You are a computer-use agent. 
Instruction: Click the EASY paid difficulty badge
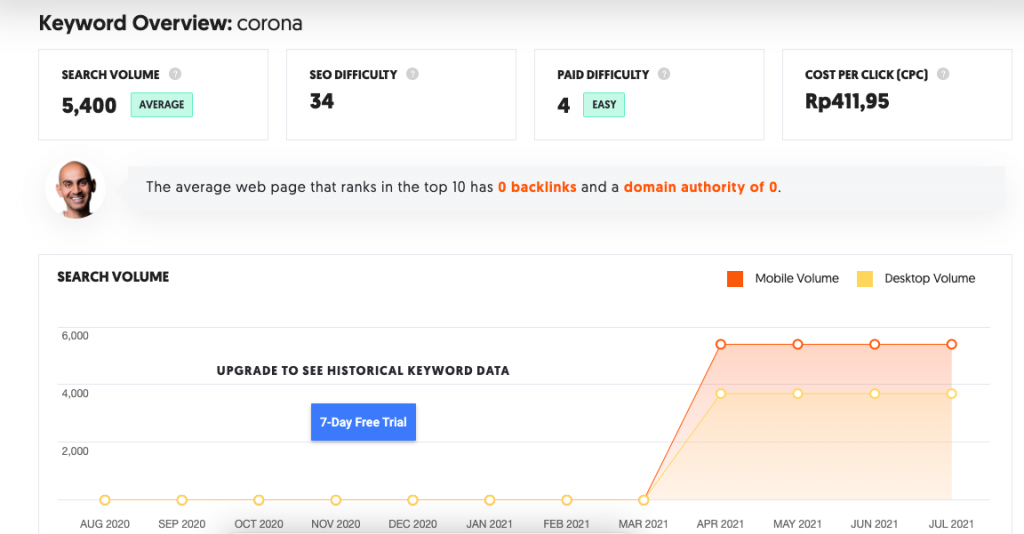(x=603, y=105)
